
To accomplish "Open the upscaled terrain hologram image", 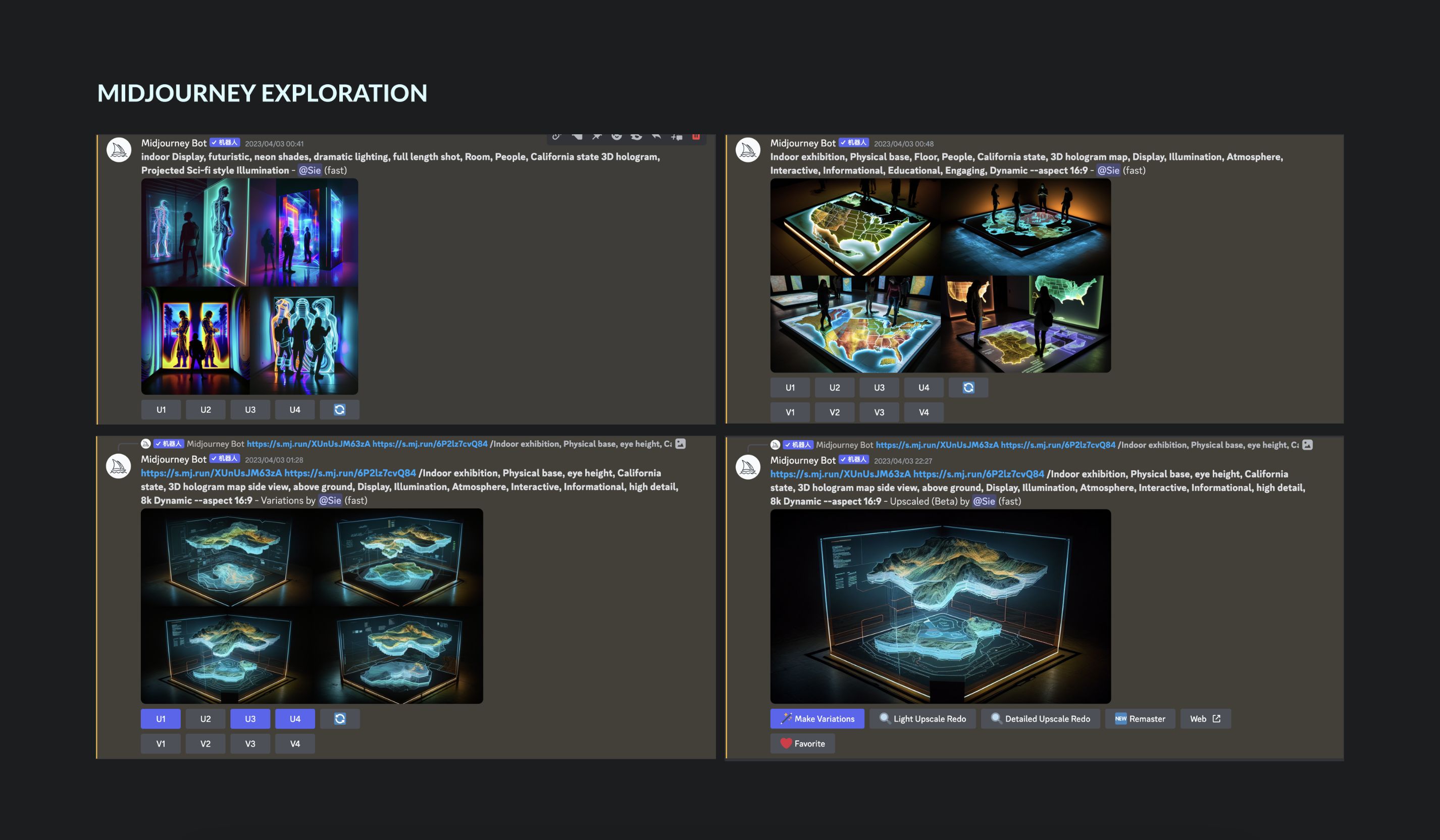I will [x=940, y=606].
